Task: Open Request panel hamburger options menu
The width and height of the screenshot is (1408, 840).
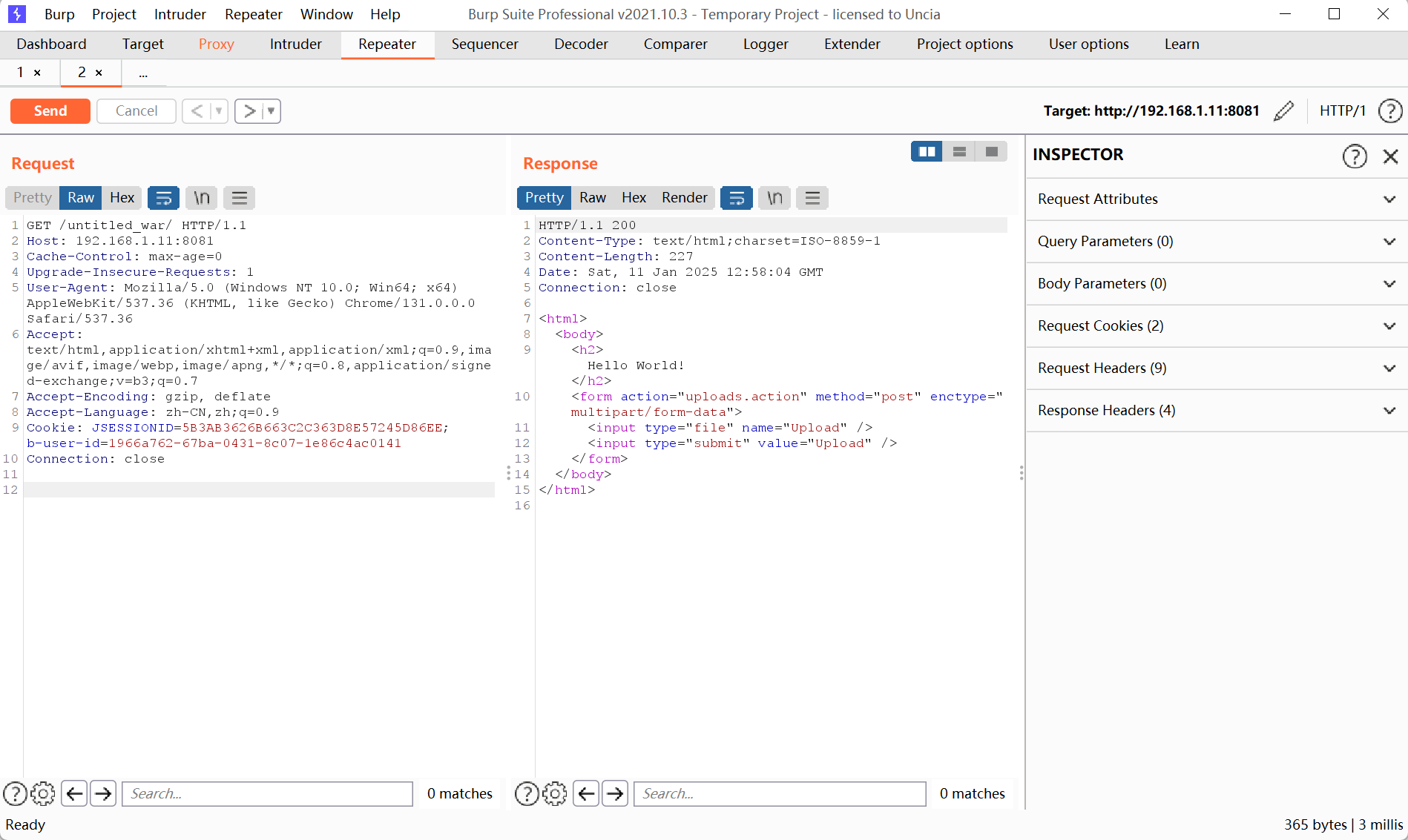Action: click(x=239, y=198)
